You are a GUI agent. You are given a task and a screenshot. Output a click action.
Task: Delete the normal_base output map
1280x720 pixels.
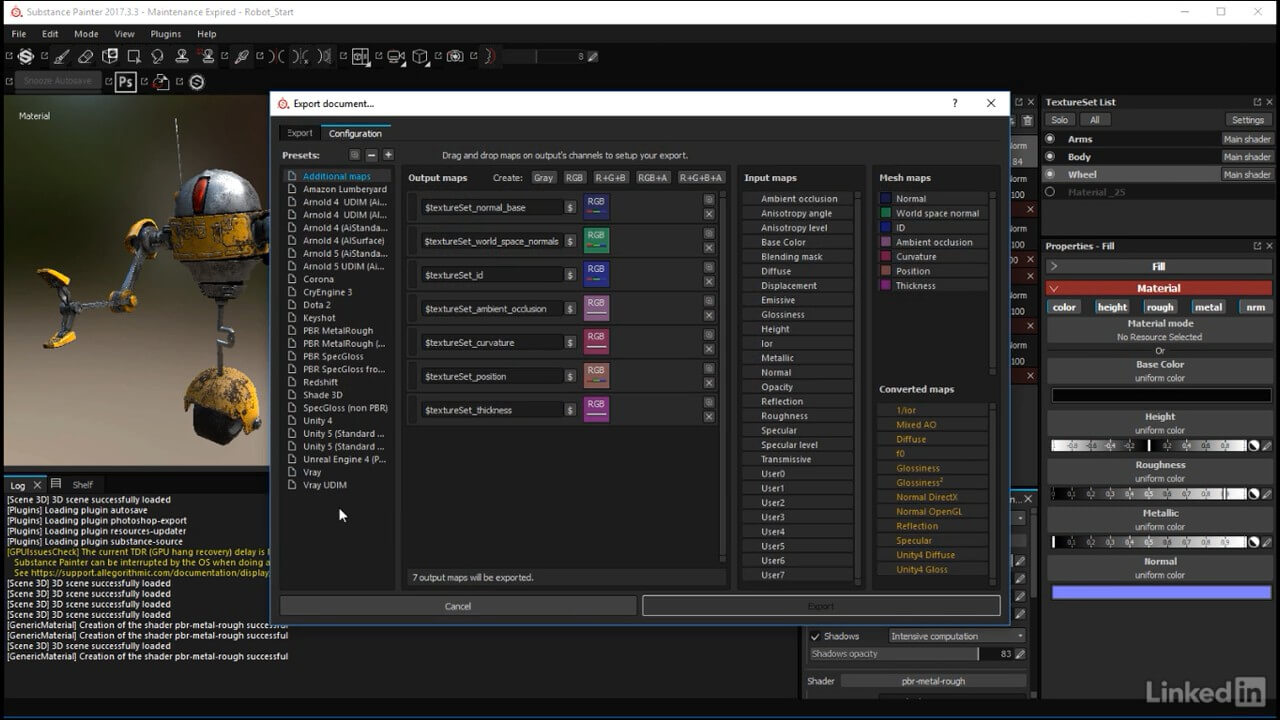coord(709,214)
